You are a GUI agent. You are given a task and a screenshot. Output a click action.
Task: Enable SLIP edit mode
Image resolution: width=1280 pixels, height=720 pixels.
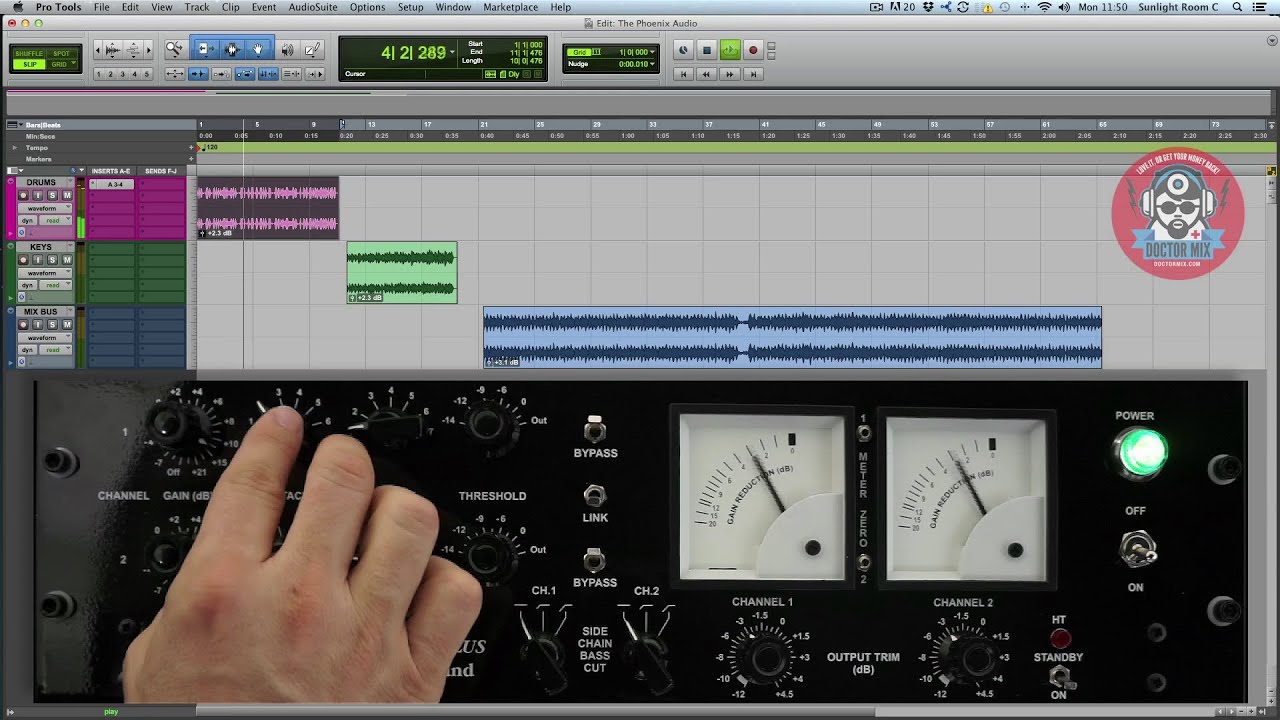click(x=29, y=64)
